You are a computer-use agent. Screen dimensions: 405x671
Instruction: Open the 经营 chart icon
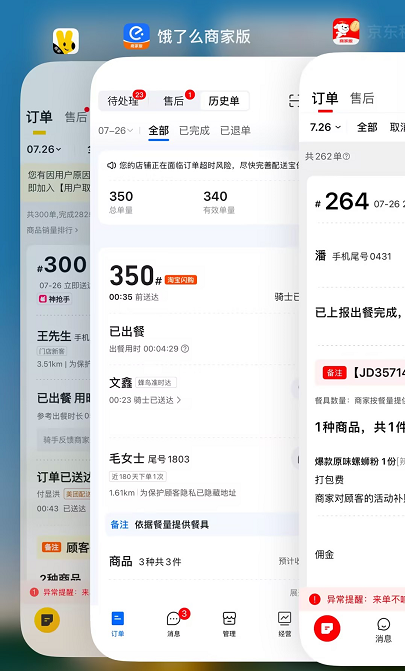click(x=285, y=624)
